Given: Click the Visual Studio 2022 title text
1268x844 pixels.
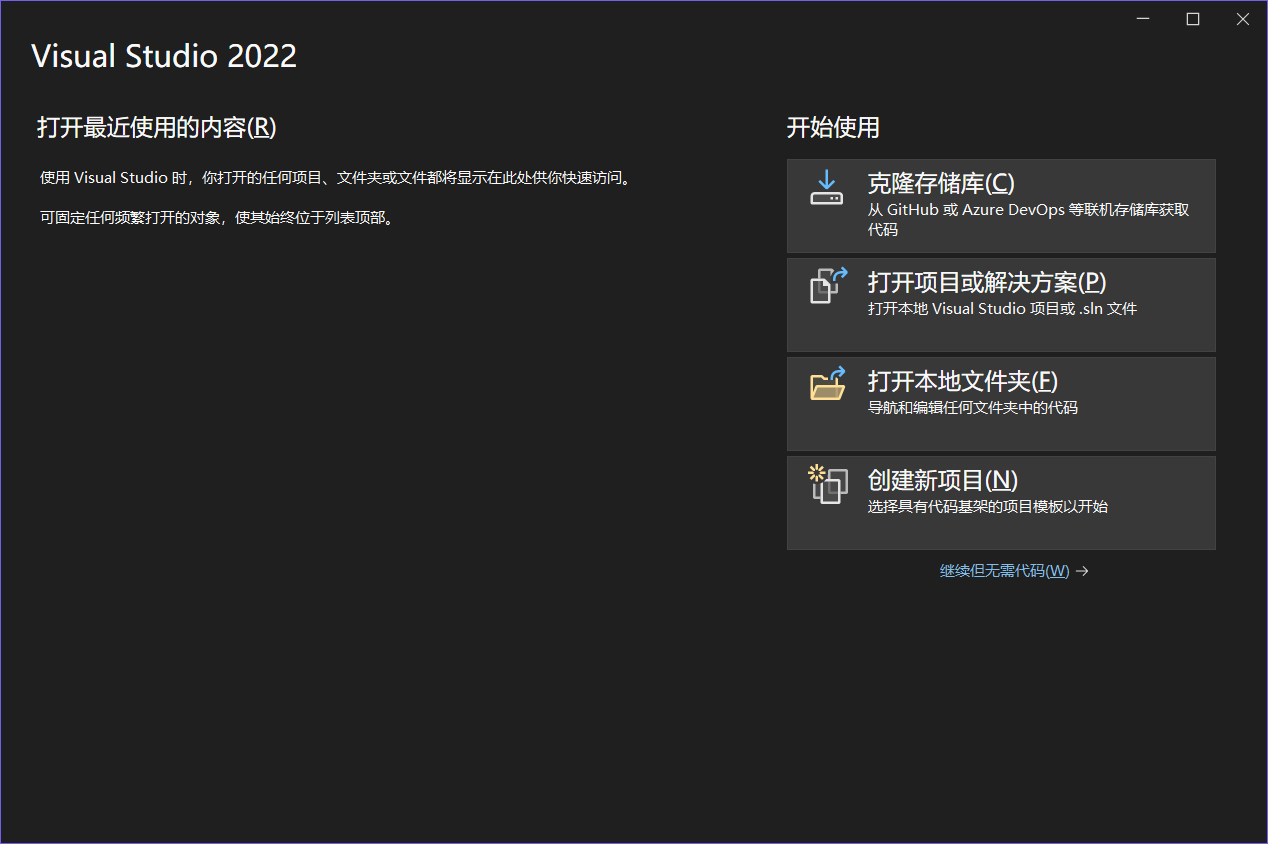Looking at the screenshot, I should 164,56.
